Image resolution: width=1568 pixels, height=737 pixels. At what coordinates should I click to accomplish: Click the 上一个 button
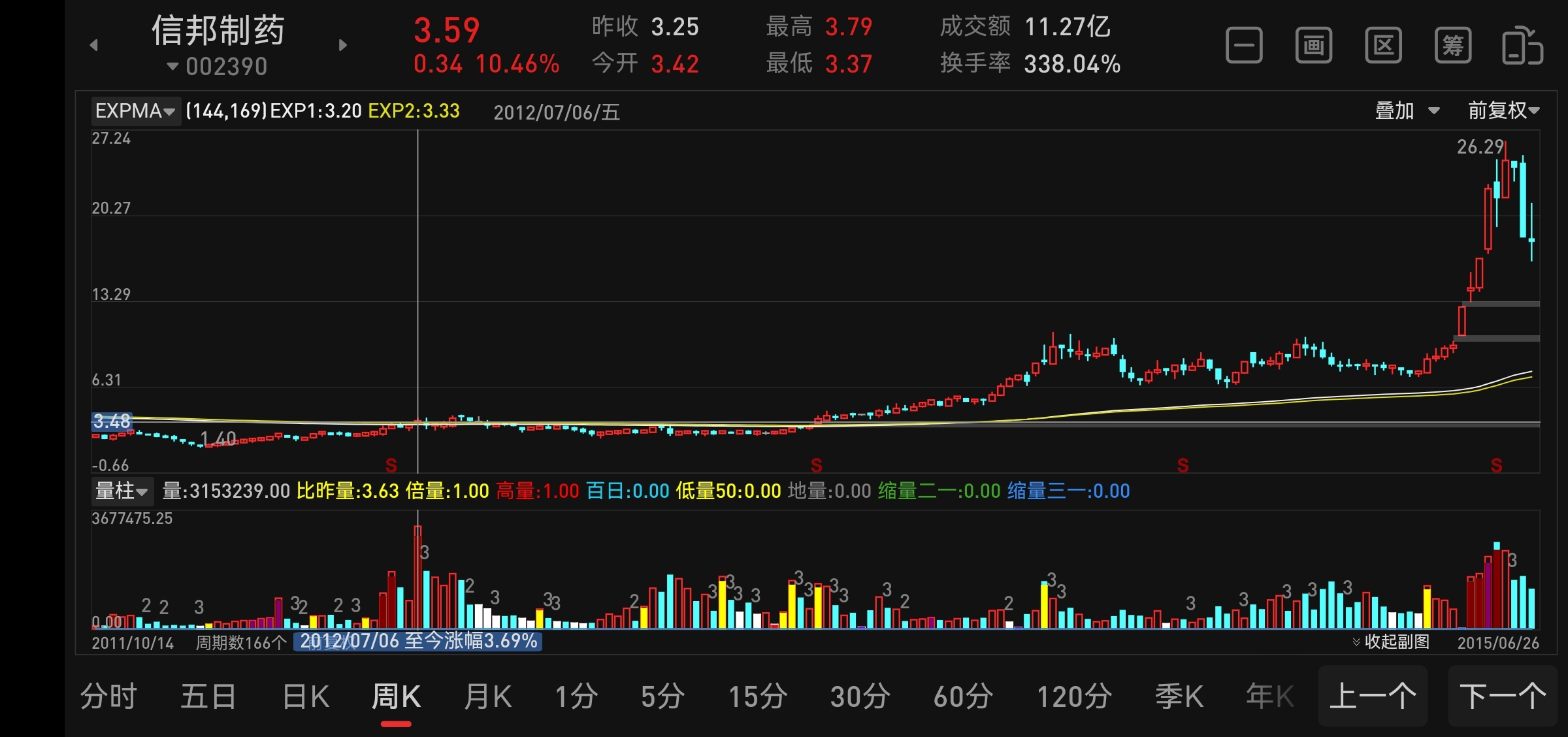tap(1373, 696)
